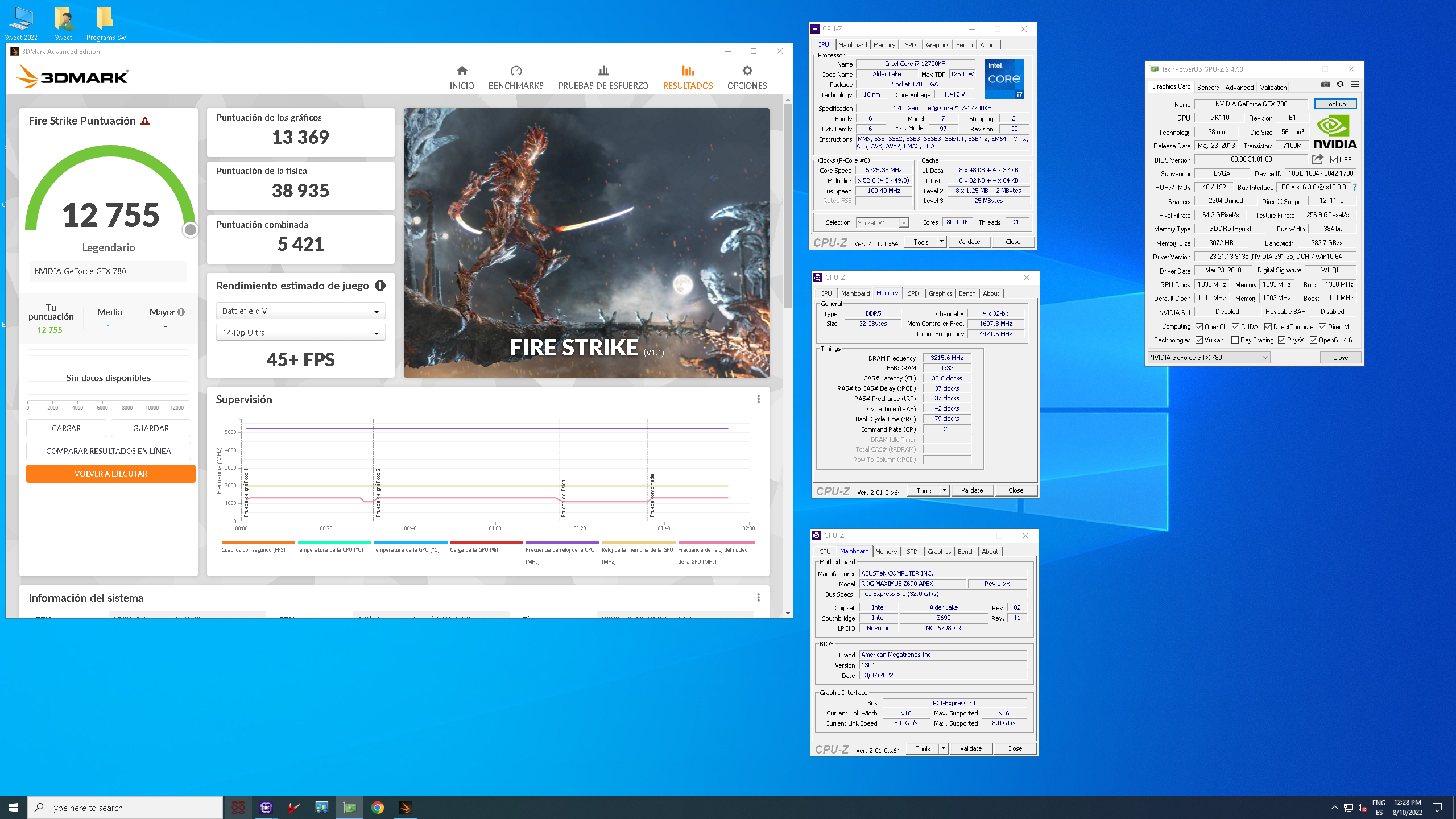Open the BENCHMARKS section

coord(516,77)
